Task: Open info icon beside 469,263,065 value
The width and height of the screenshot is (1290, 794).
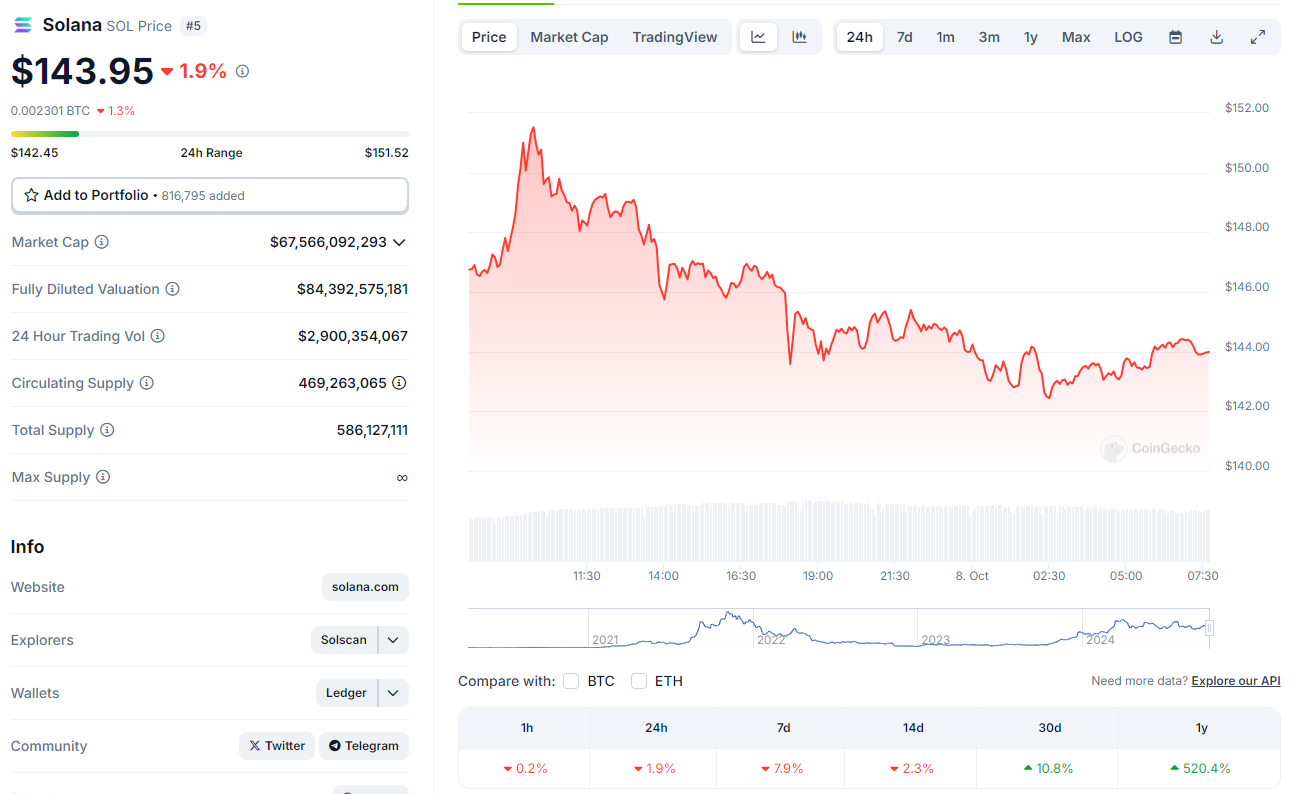Action: (399, 383)
